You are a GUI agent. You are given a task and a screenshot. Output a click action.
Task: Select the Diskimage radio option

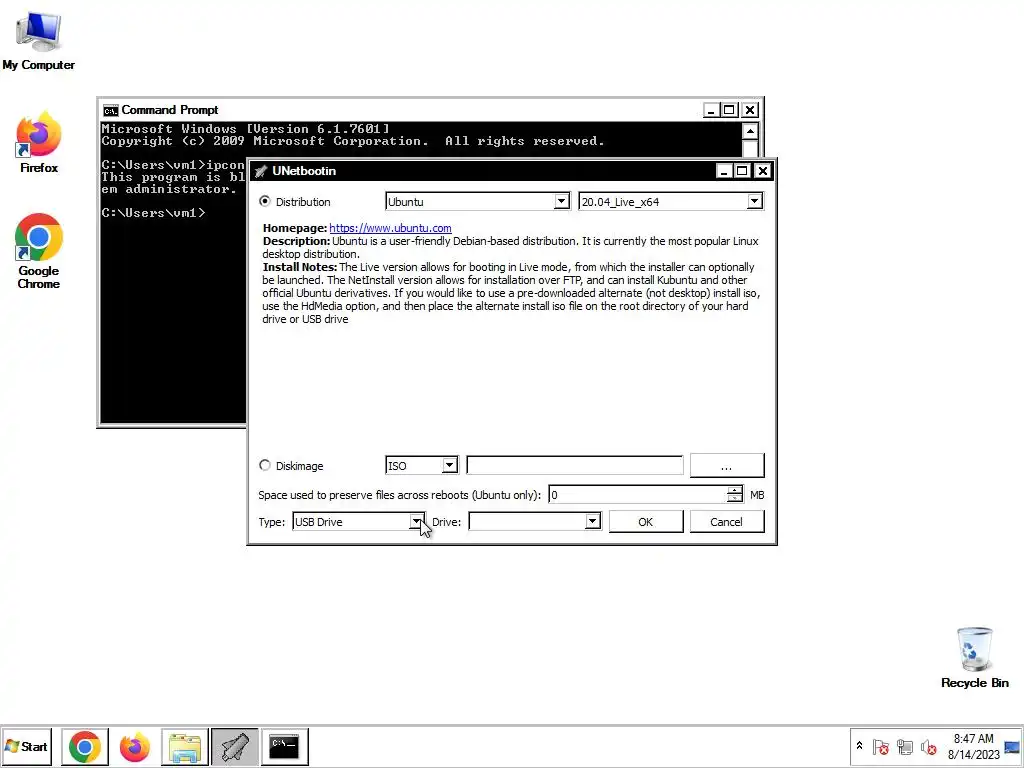click(264, 465)
